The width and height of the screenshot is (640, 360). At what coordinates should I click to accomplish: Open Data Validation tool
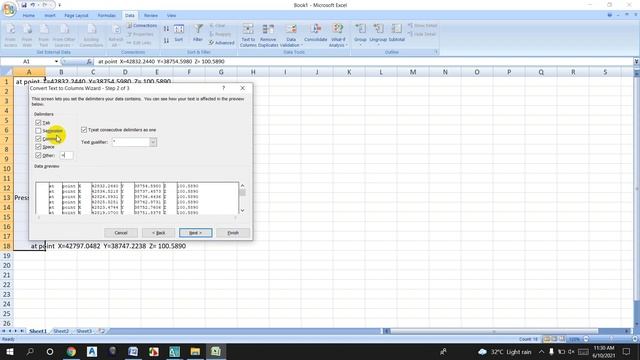(x=291, y=35)
